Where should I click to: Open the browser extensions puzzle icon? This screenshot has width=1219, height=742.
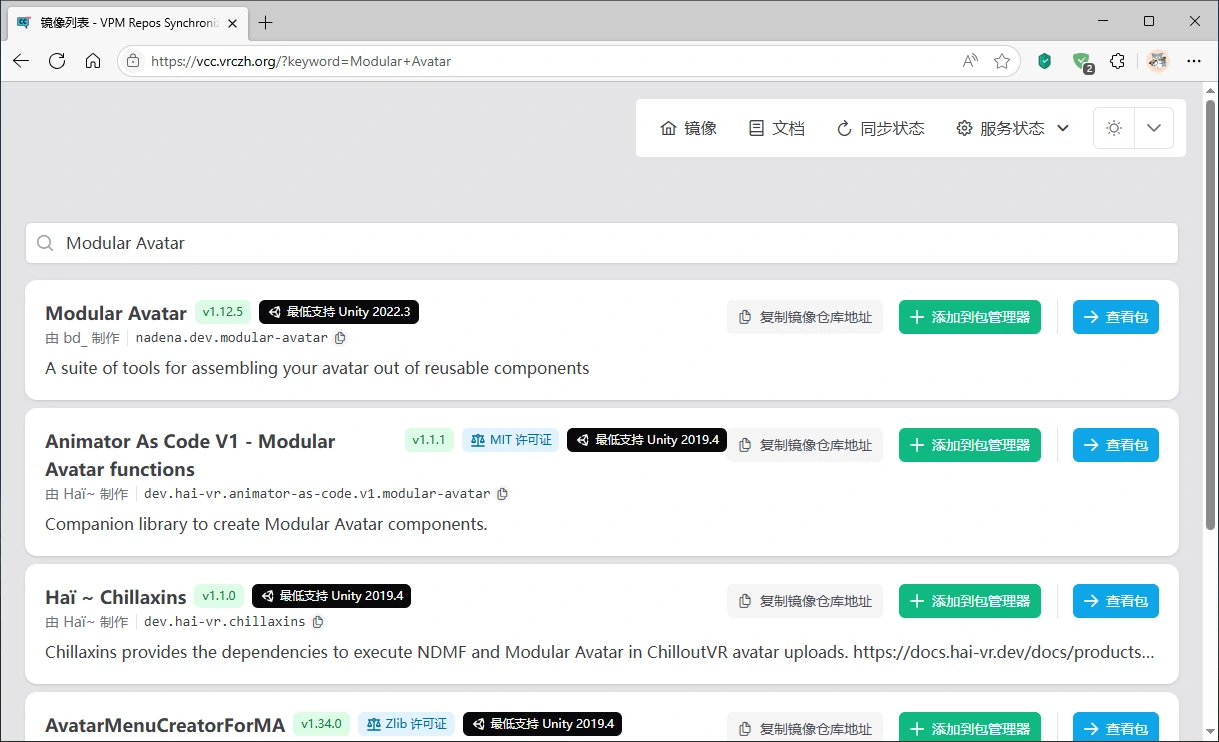(1117, 61)
